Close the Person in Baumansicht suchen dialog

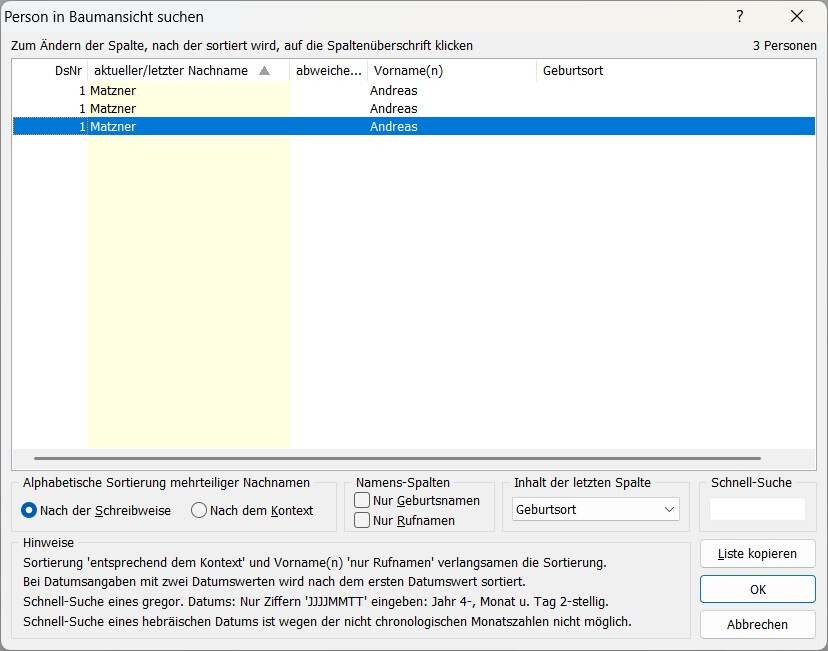(x=797, y=16)
